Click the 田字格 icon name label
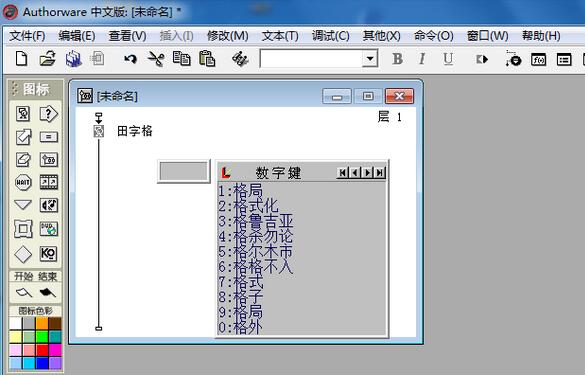The width and height of the screenshot is (585, 375). click(135, 131)
